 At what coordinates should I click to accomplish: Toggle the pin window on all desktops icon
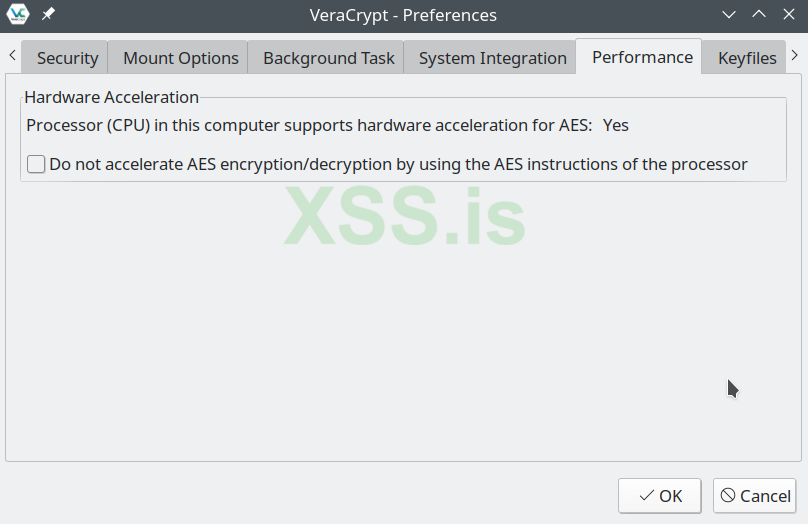(x=48, y=15)
